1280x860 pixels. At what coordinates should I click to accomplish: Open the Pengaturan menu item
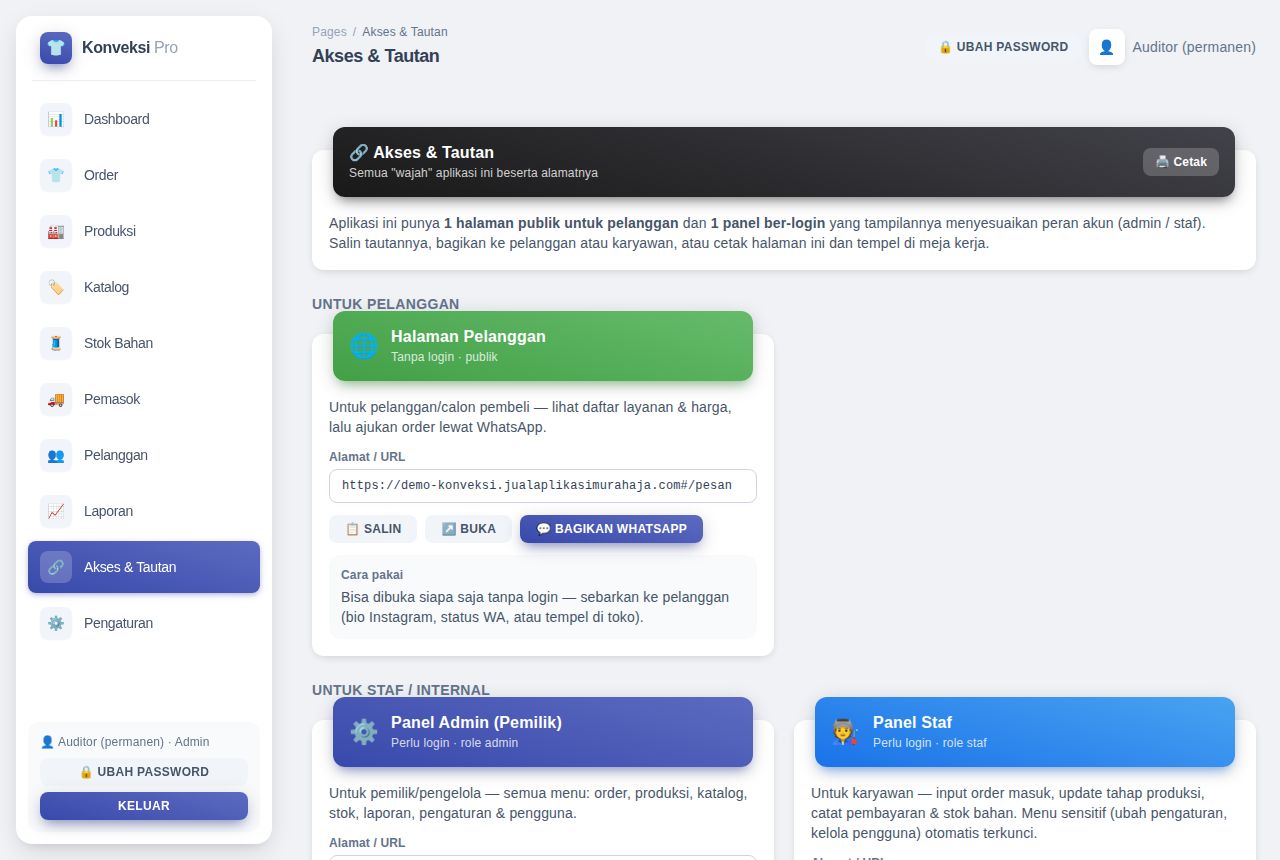coord(144,623)
